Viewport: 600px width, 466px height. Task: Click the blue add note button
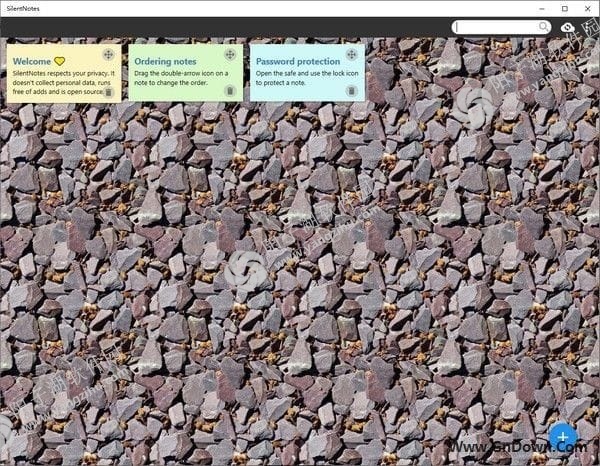click(563, 437)
